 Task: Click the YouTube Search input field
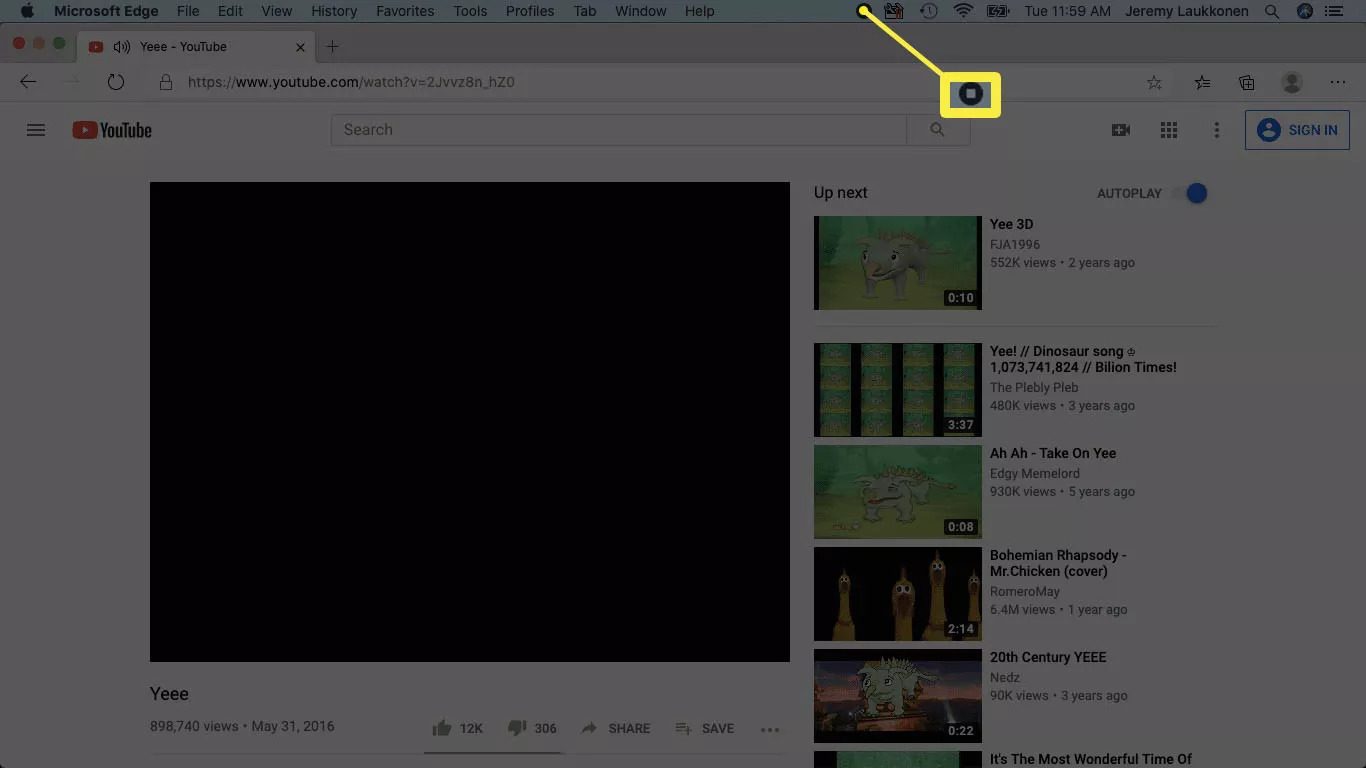coord(618,130)
